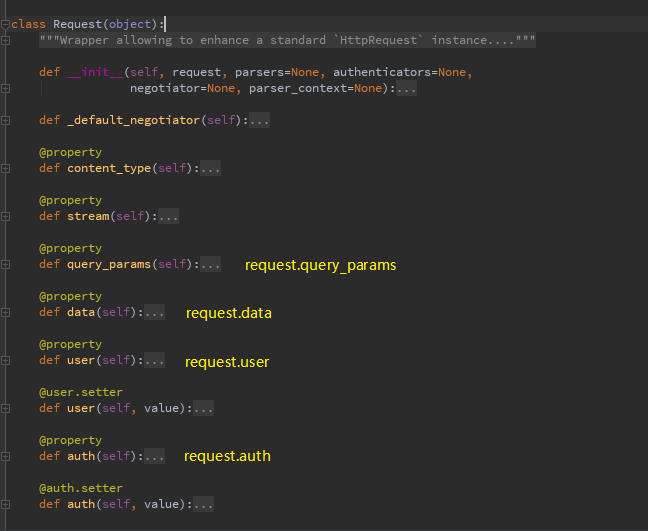Click folded ellipsis after user(self):
This screenshot has width=648, height=531.
coord(155,360)
